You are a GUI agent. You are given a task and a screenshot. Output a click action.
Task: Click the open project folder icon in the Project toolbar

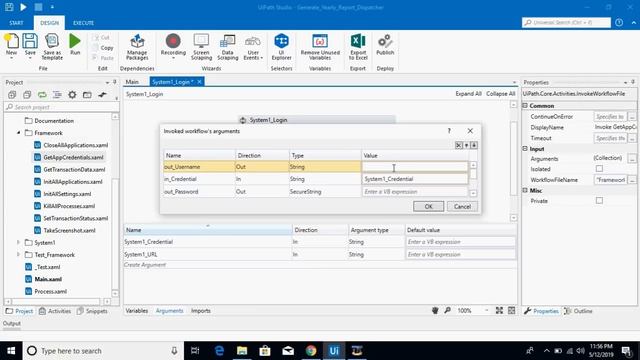[87, 95]
